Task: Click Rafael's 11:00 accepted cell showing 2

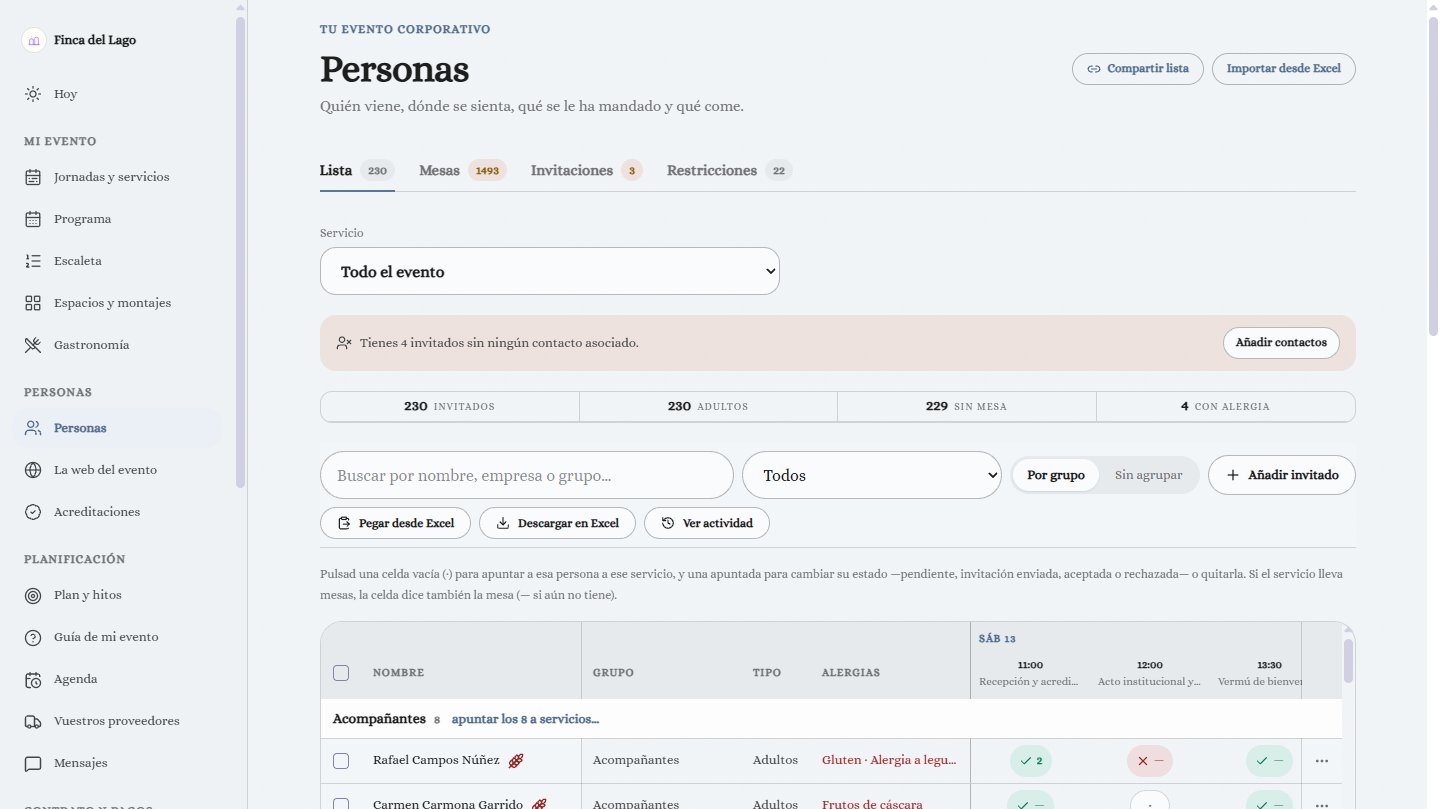Action: 1031,761
